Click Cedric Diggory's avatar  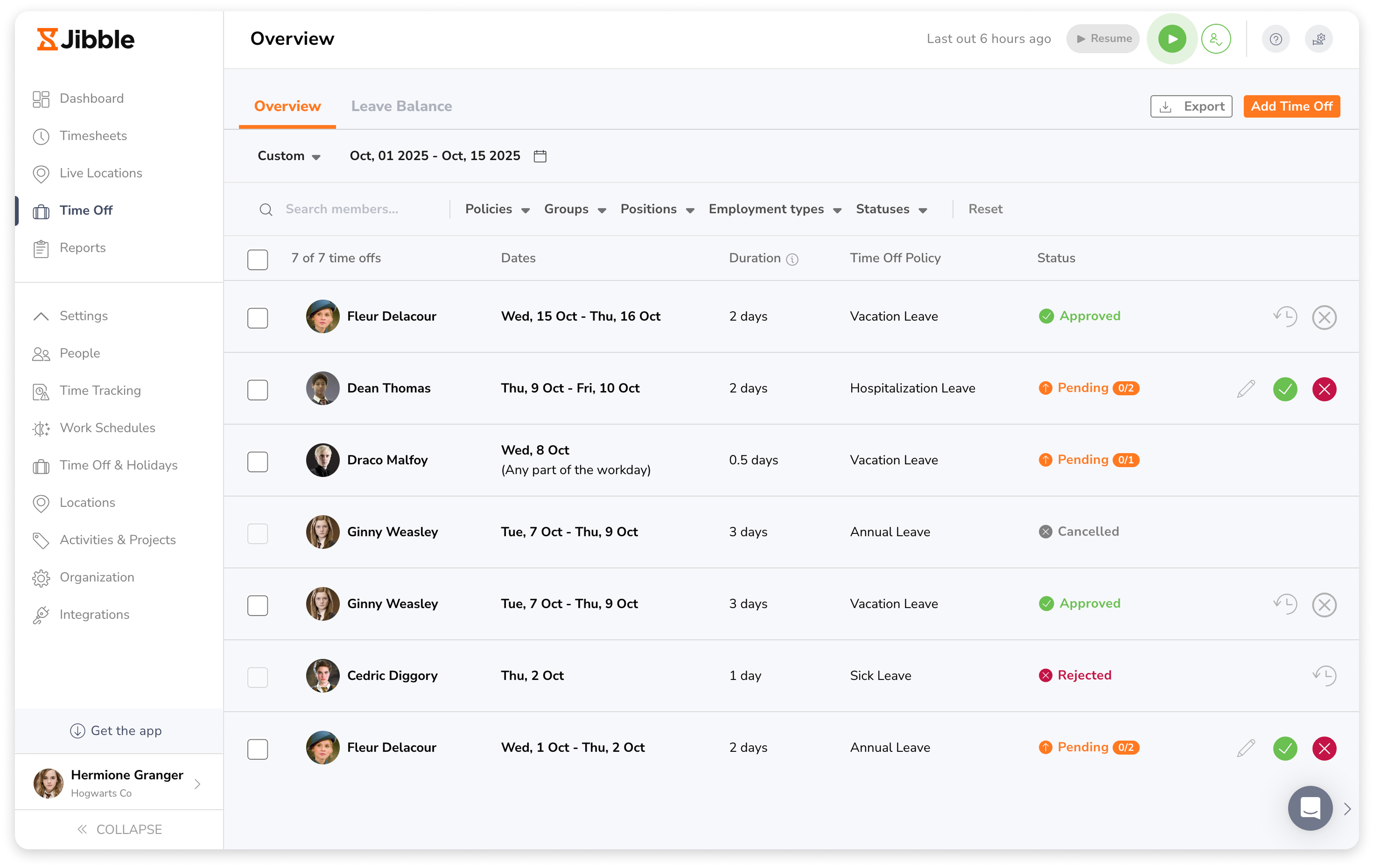pos(323,676)
